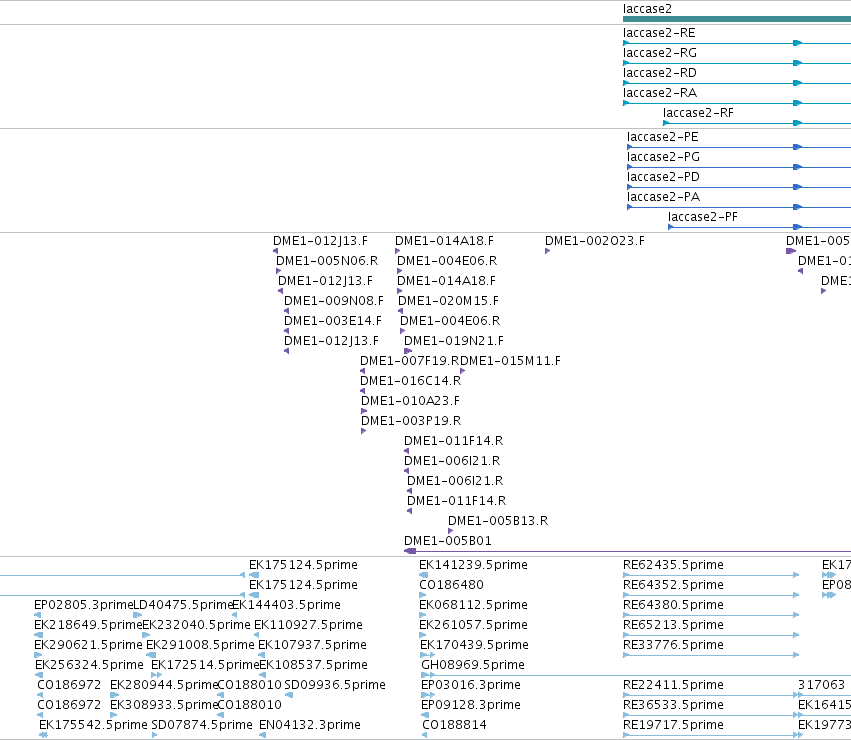
Task: Select the EP09128.3prime label
Action: pyautogui.click(x=471, y=705)
